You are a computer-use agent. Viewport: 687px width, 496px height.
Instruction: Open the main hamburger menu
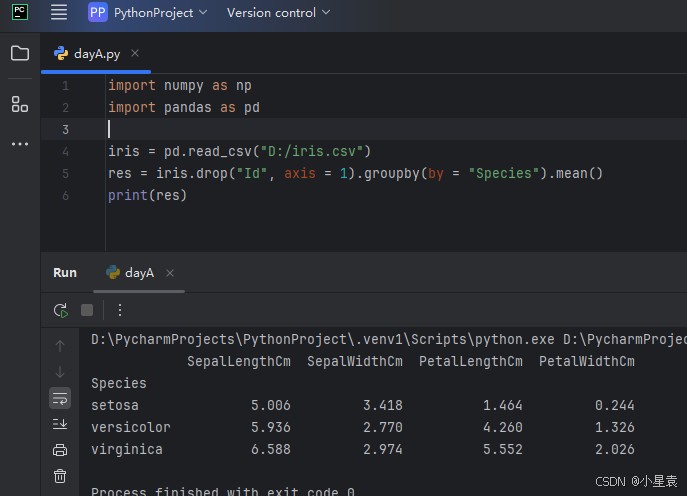pyautogui.click(x=59, y=13)
